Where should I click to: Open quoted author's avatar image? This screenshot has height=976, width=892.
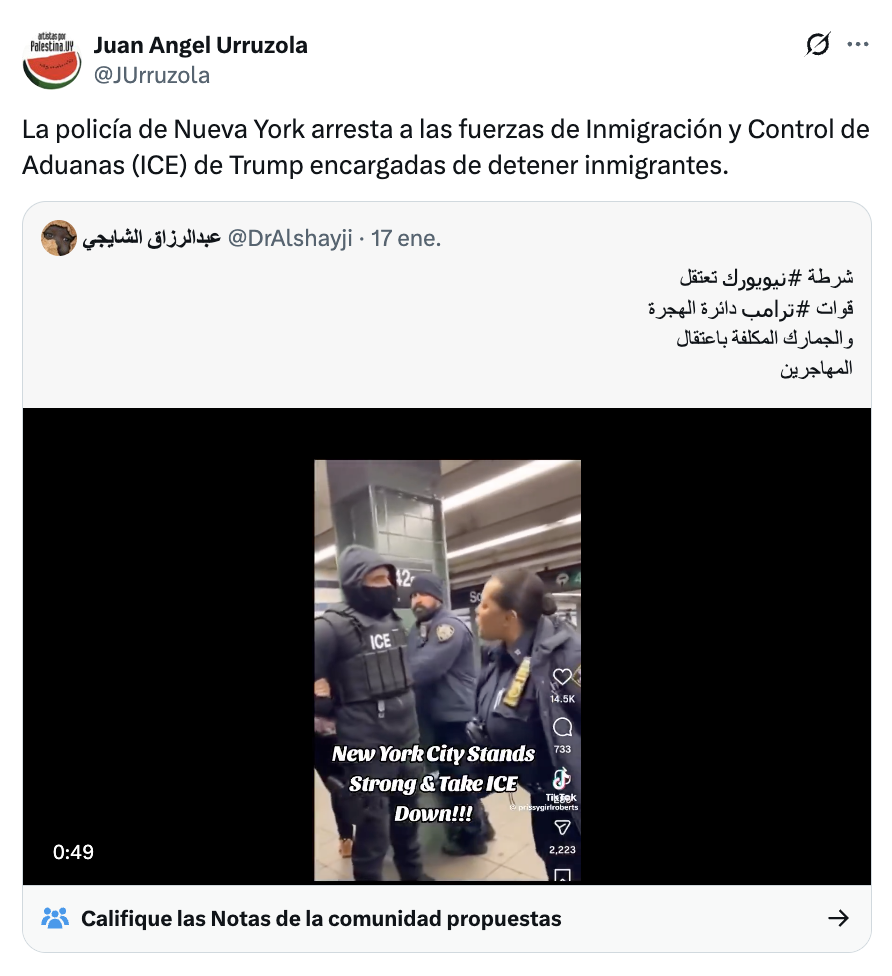(59, 238)
